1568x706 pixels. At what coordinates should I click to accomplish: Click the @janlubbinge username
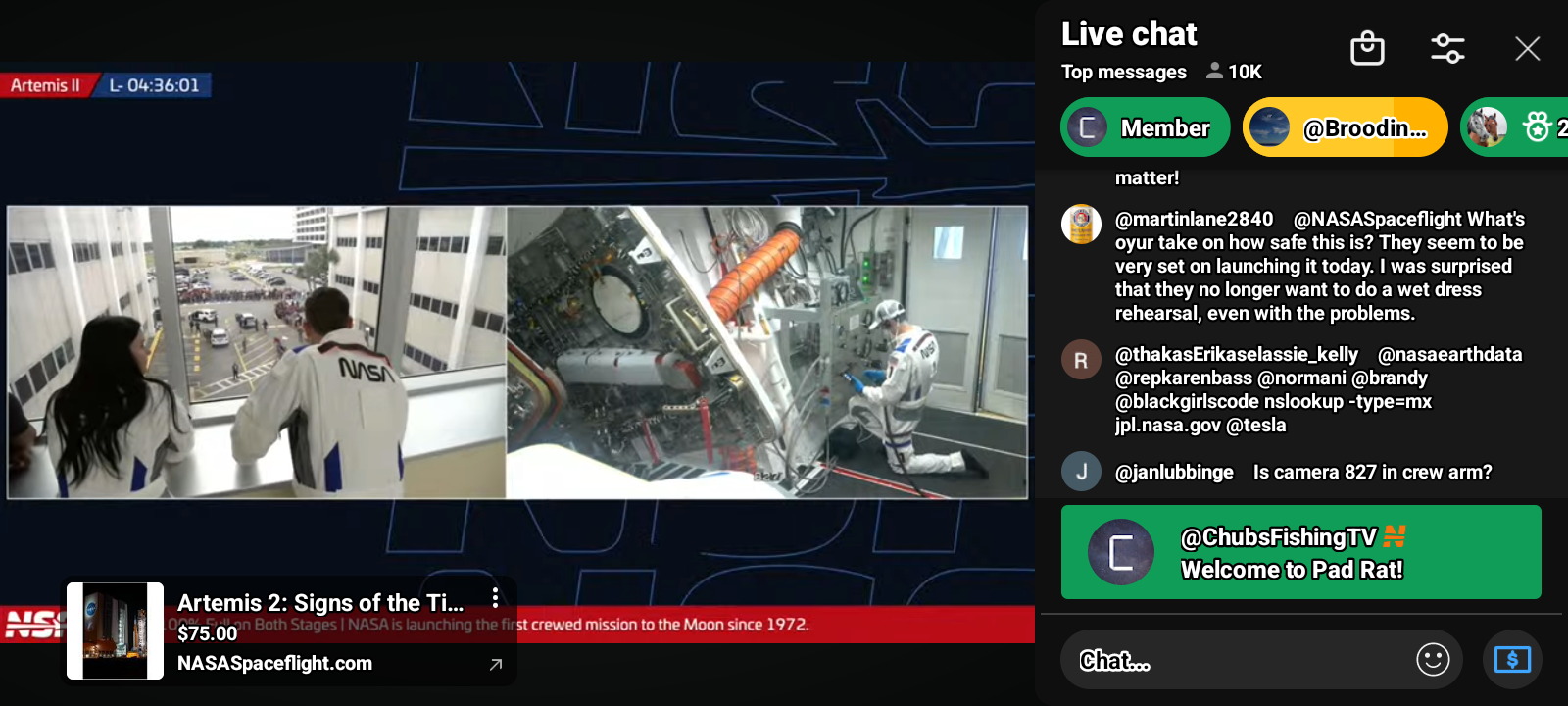(1174, 472)
